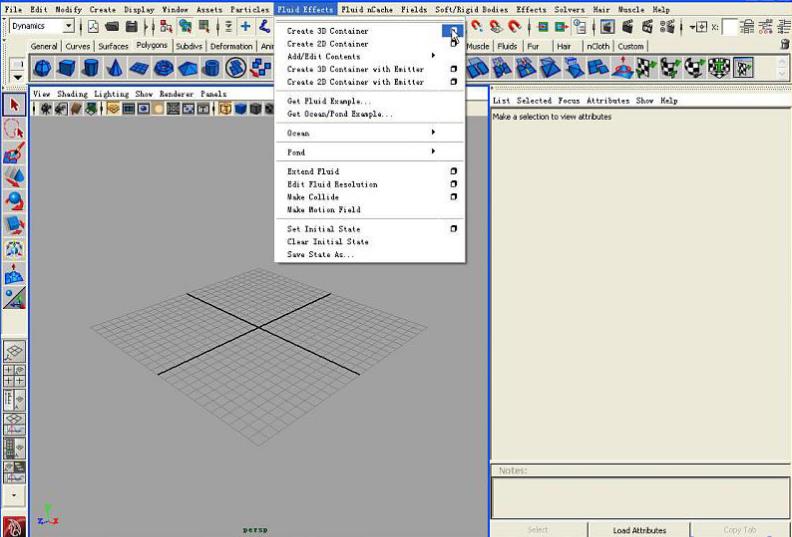Open panel layout arrow below toolbox
Screen dimensions: 792x537
(x=14, y=495)
